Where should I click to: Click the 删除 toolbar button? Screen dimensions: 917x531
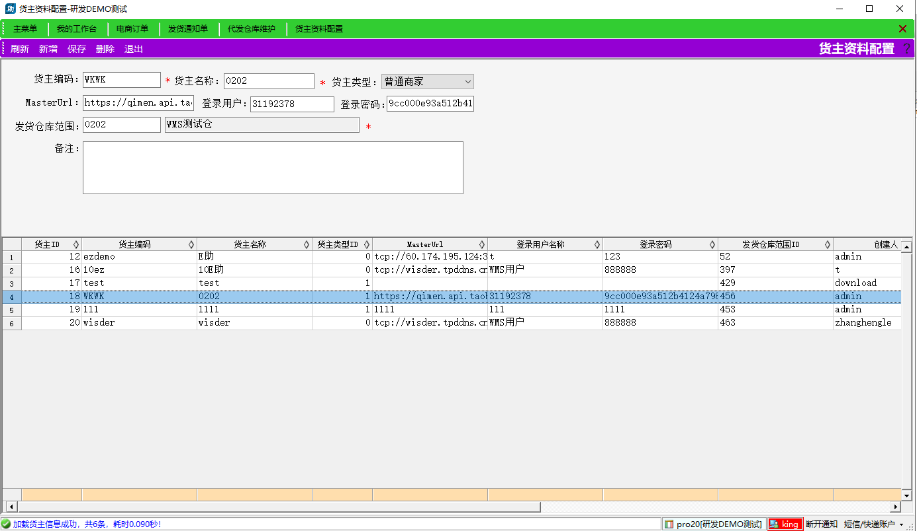point(105,49)
